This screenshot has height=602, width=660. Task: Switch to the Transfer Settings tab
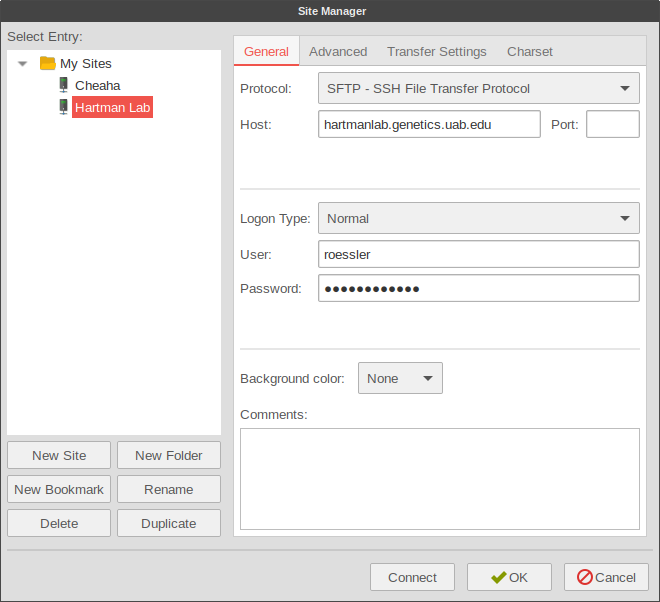[436, 51]
